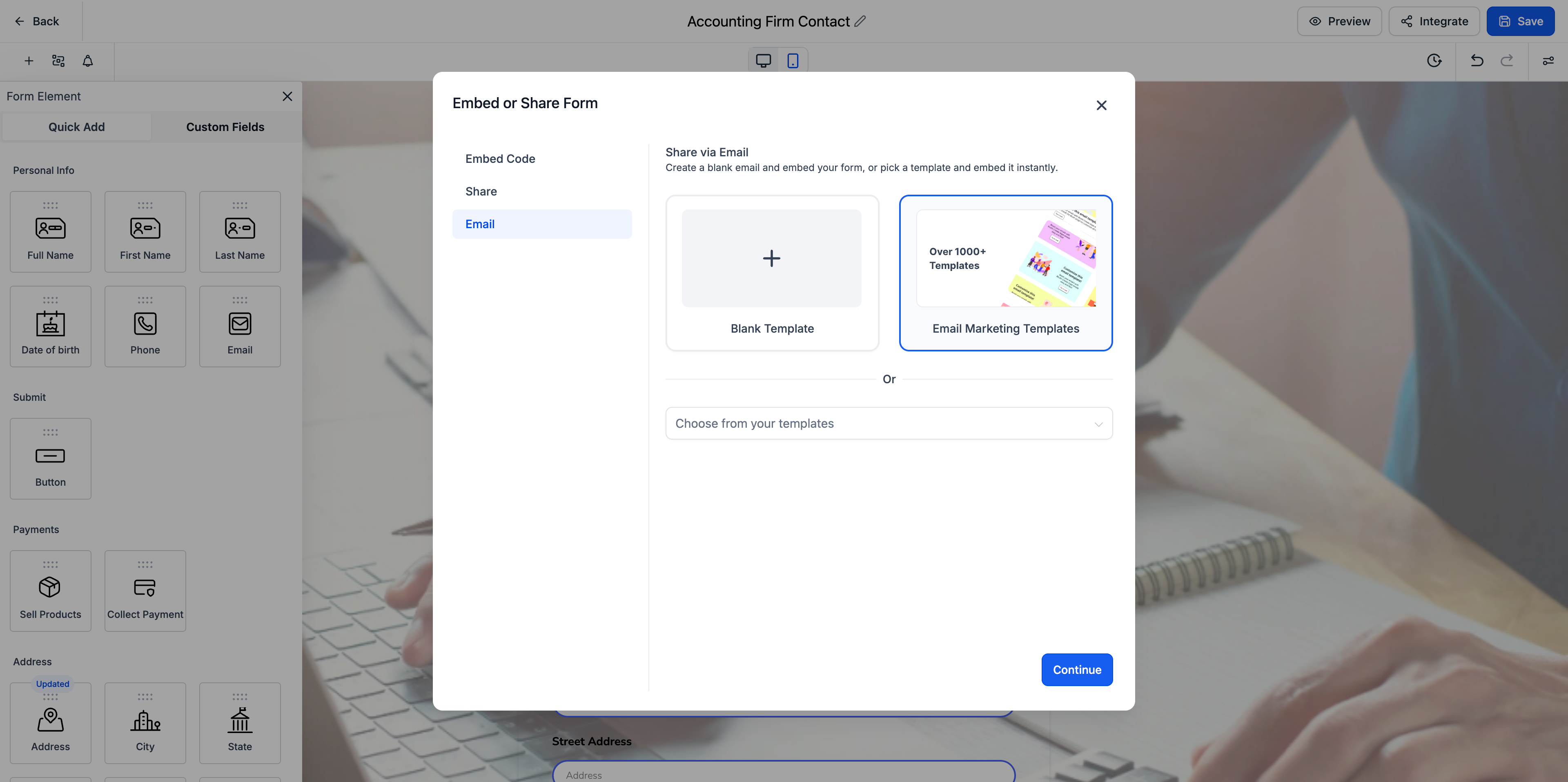Save the form

coord(1520,21)
